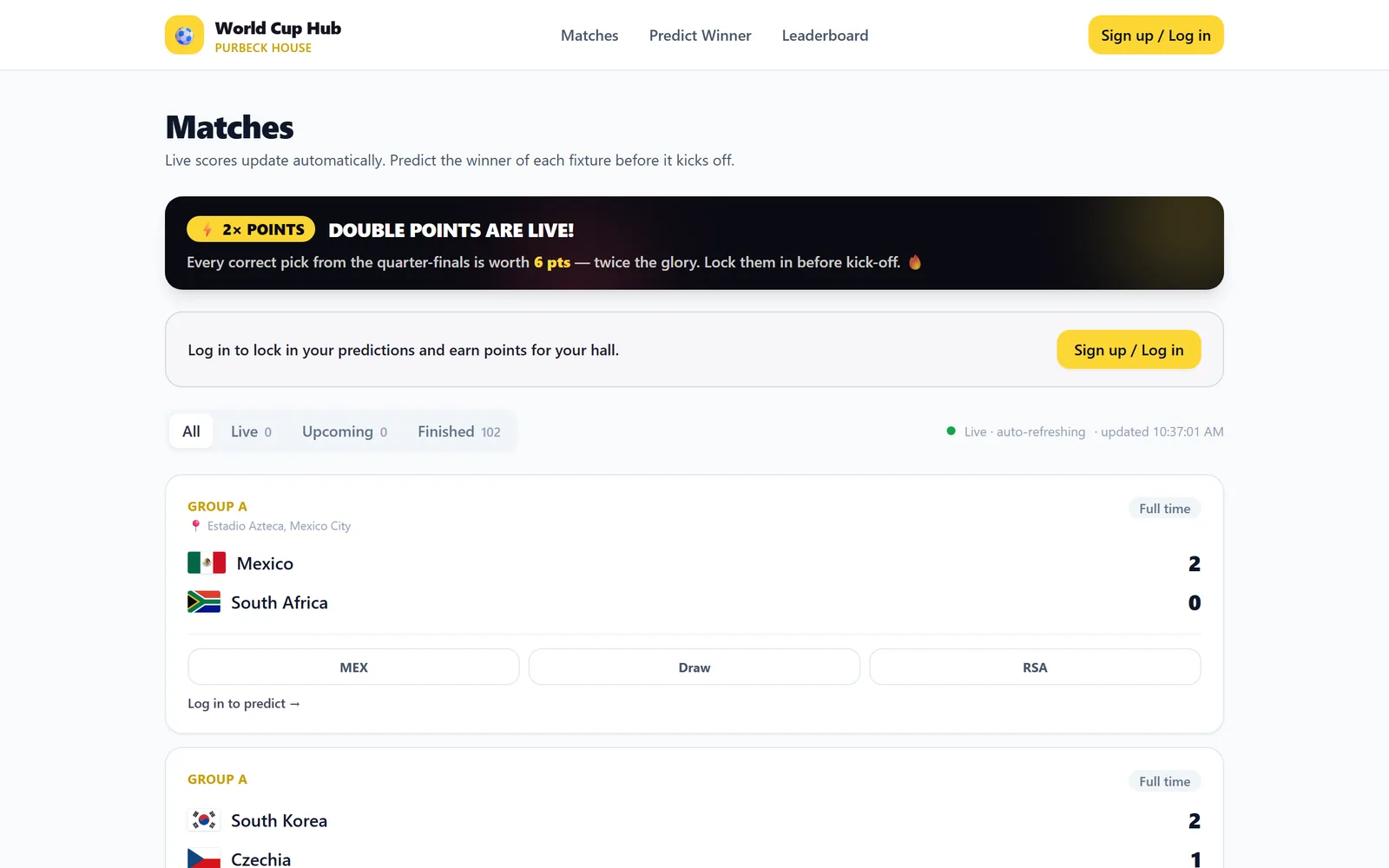Click the Full time badge on Mexico match
Screen dimensions: 1389x868
tap(1164, 509)
